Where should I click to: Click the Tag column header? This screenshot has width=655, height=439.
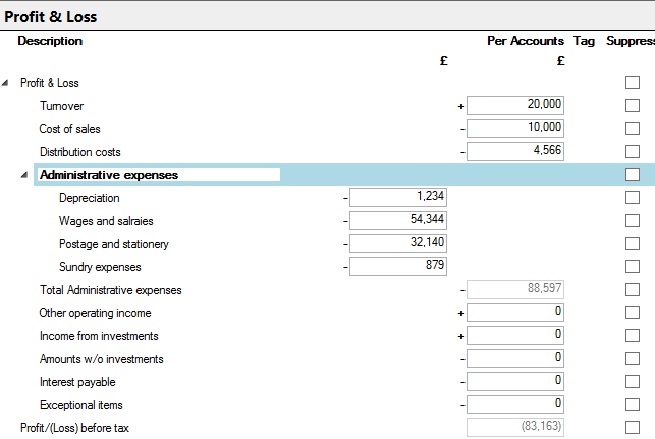(x=584, y=41)
